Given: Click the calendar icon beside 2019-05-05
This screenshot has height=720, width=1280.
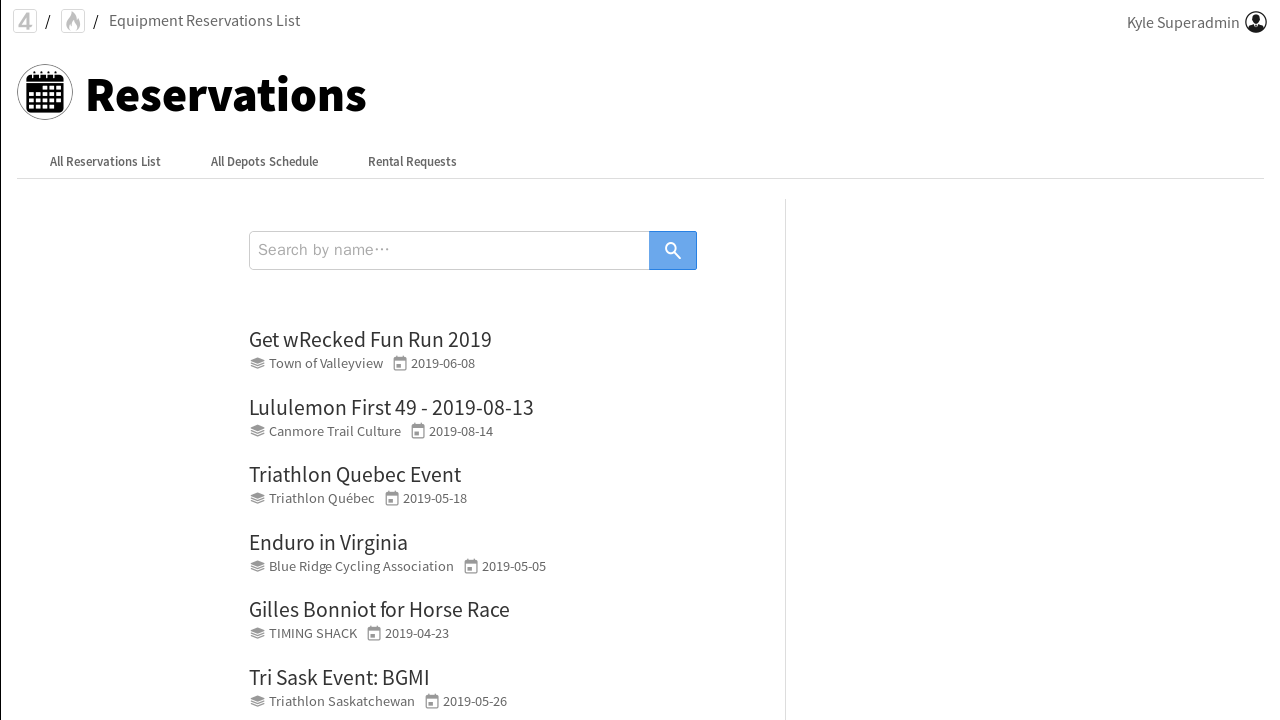Looking at the screenshot, I should point(471,567).
